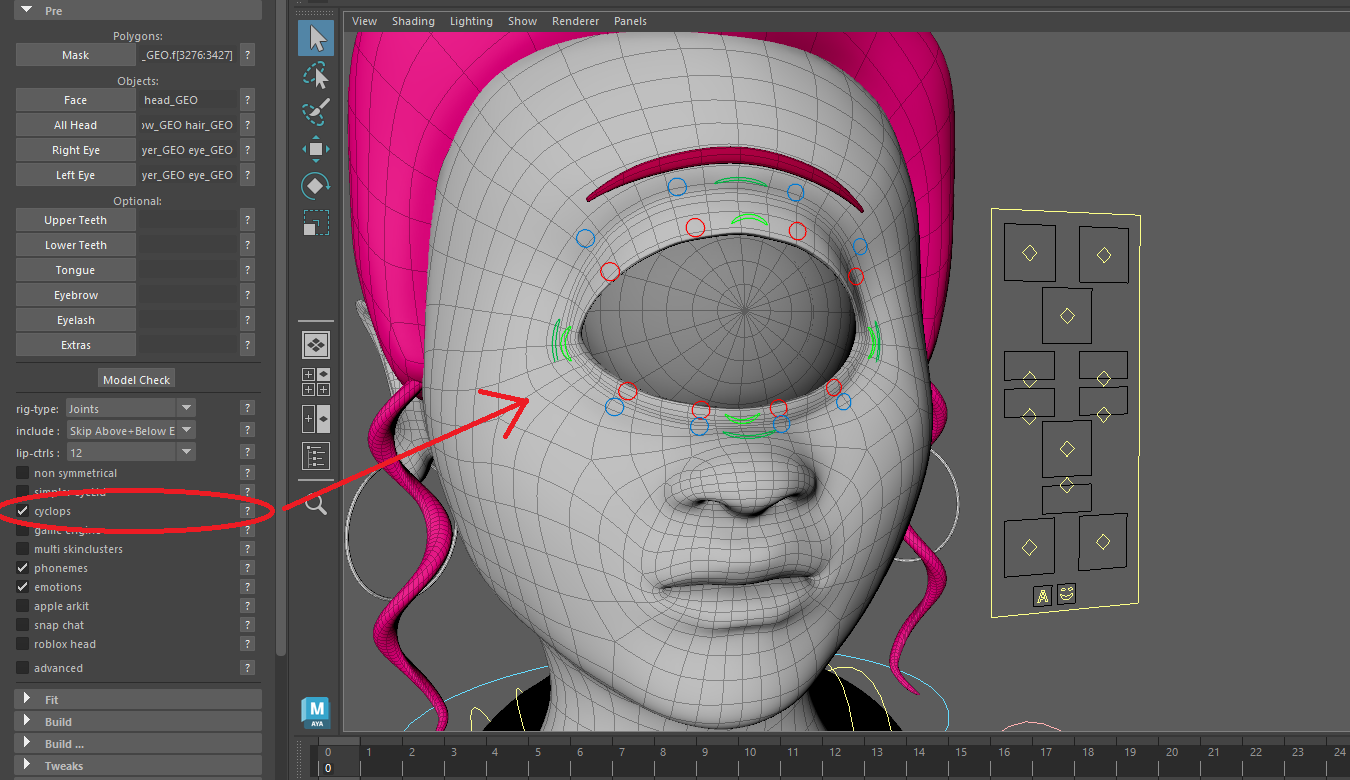Switch to the Move tool
This screenshot has width=1350, height=780.
click(316, 149)
